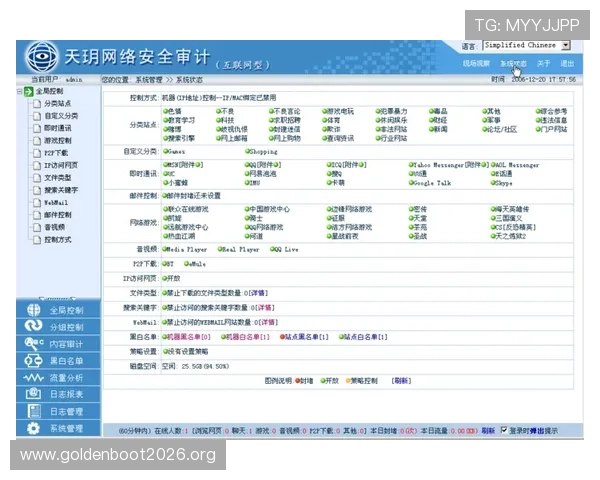
Task: Click the green dot before Skype
Action: click(494, 183)
